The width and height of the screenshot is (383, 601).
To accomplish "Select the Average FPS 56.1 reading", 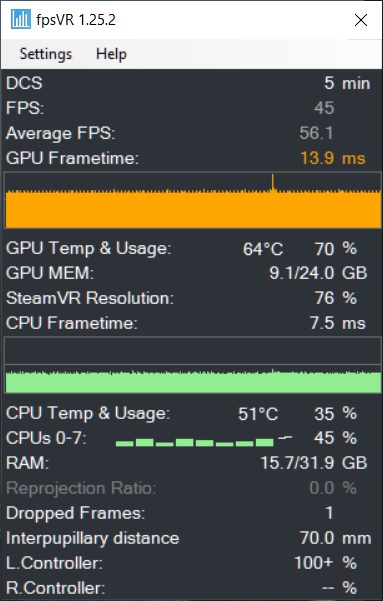I will tap(316, 133).
